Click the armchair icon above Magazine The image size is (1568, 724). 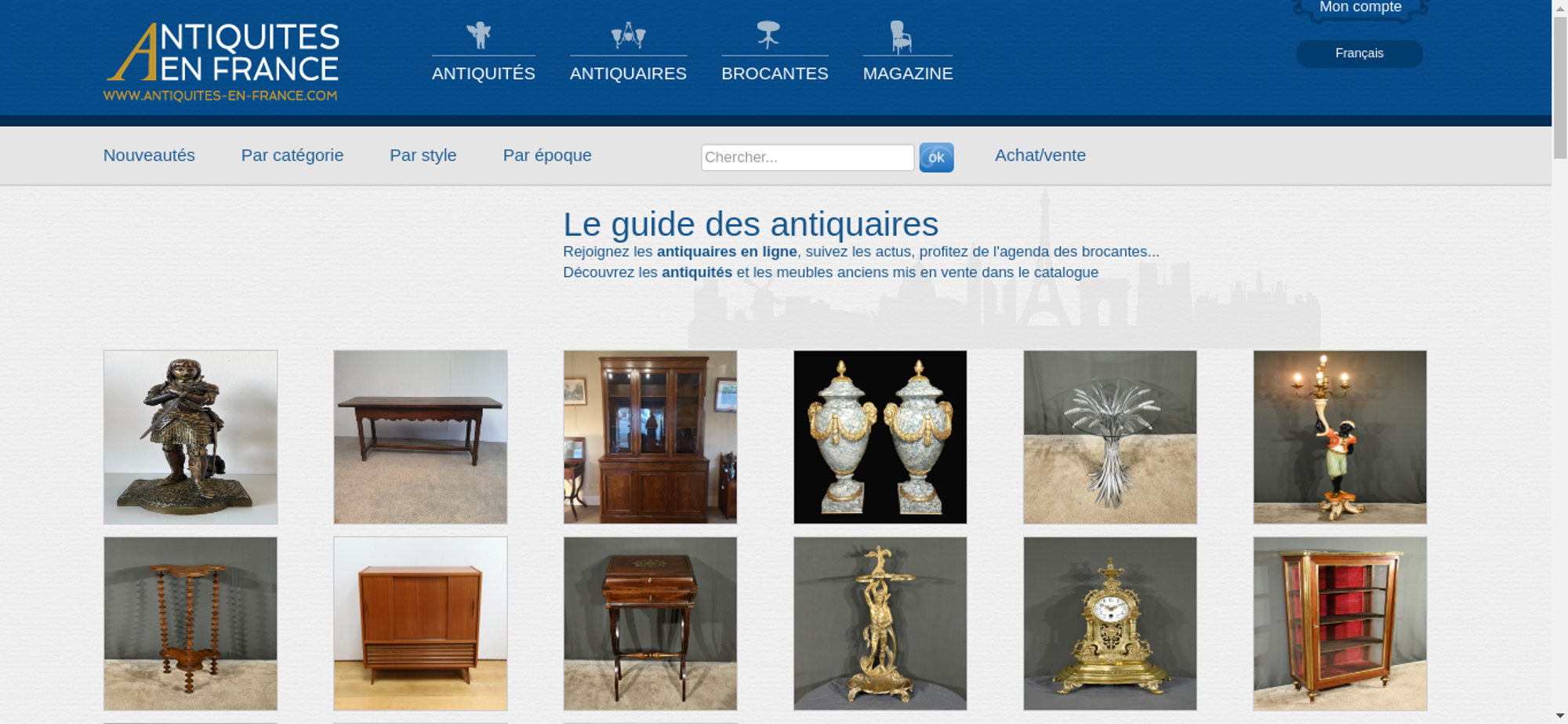click(901, 37)
